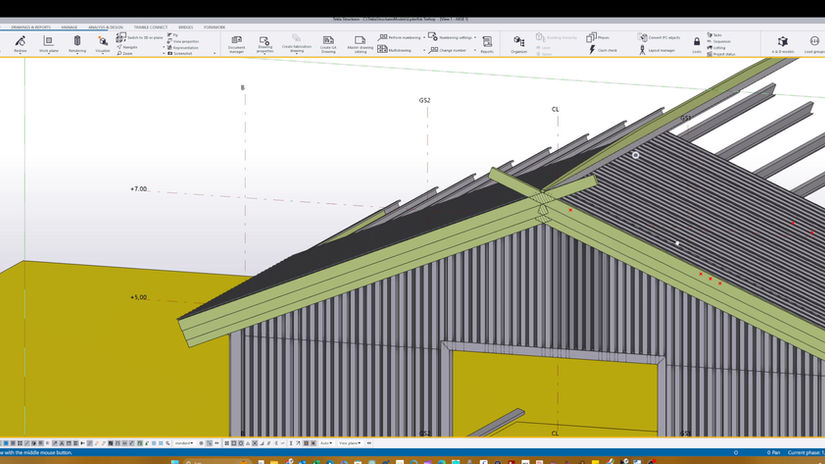Open the Representation option
This screenshot has width=825, height=464.
tap(183, 47)
